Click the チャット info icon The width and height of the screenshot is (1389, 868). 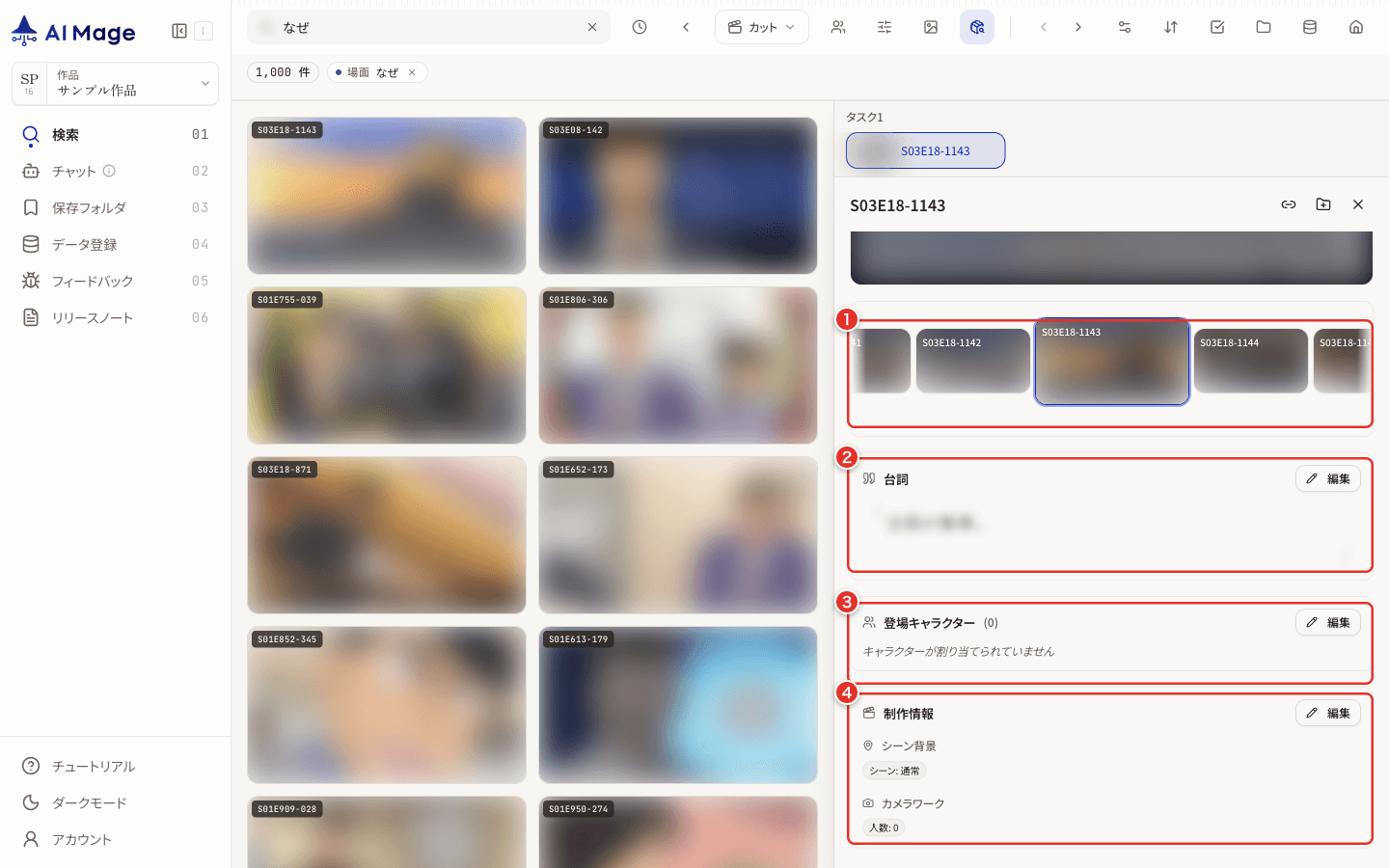(109, 171)
